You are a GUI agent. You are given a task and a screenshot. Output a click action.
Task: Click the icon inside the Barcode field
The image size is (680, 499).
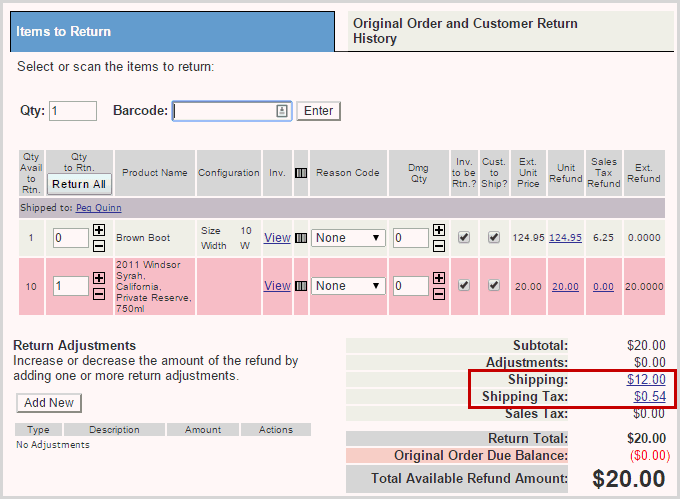coord(282,111)
